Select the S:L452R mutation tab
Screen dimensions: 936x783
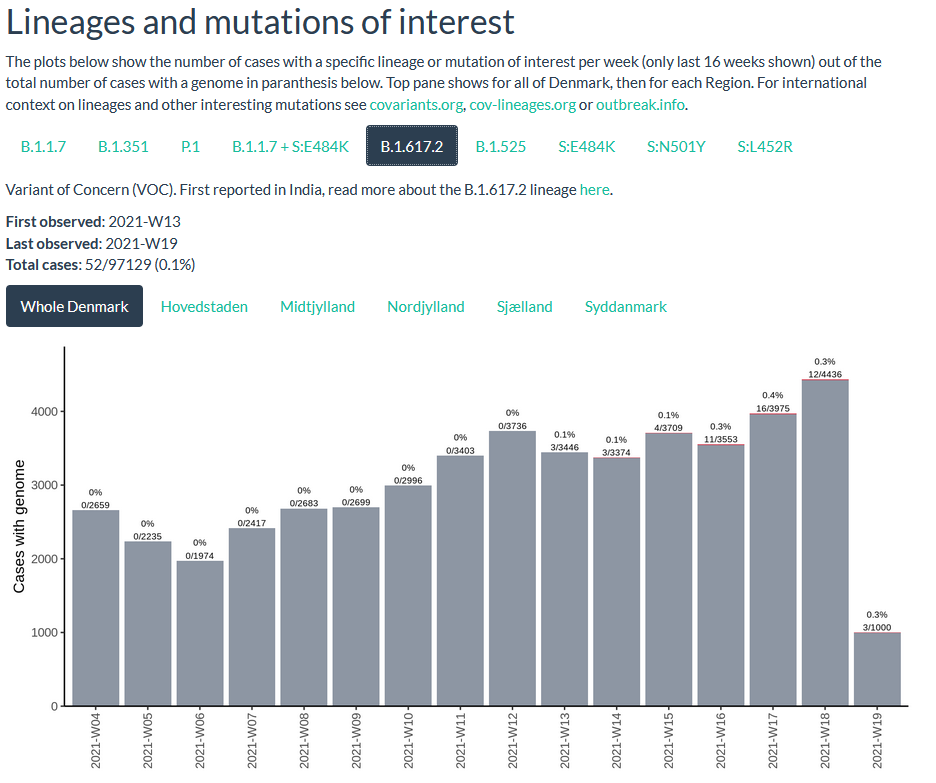pyautogui.click(x=765, y=147)
